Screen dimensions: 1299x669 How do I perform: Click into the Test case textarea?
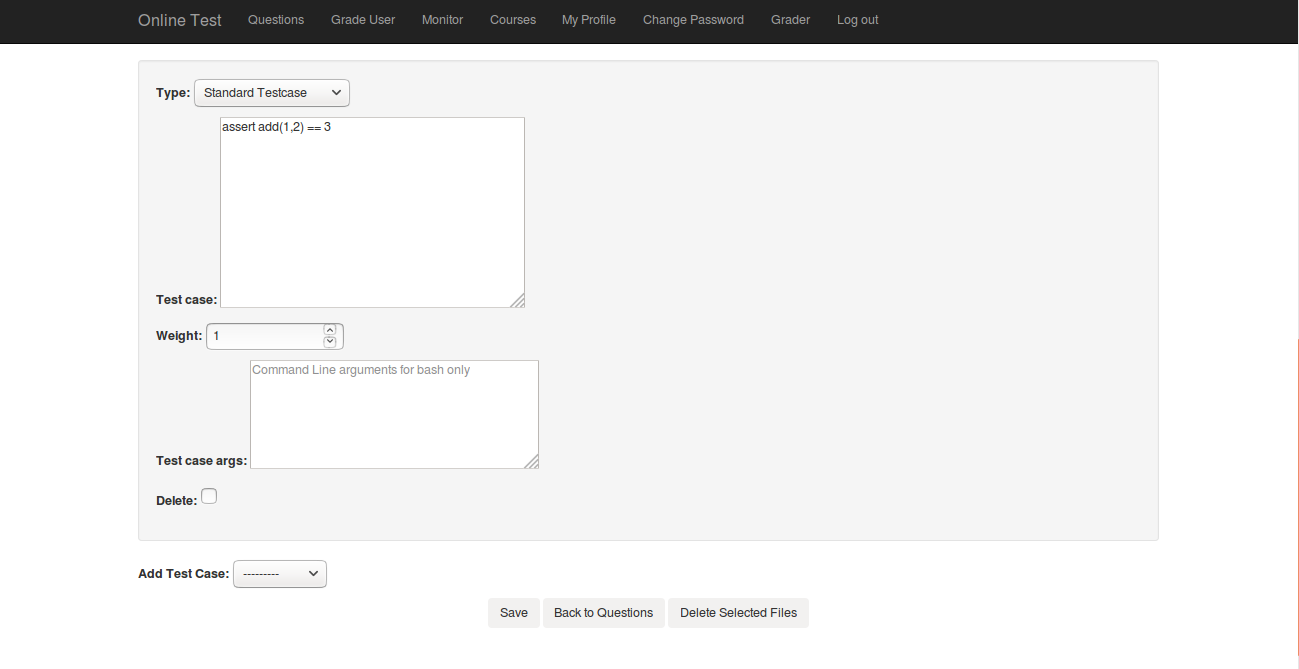click(x=372, y=212)
